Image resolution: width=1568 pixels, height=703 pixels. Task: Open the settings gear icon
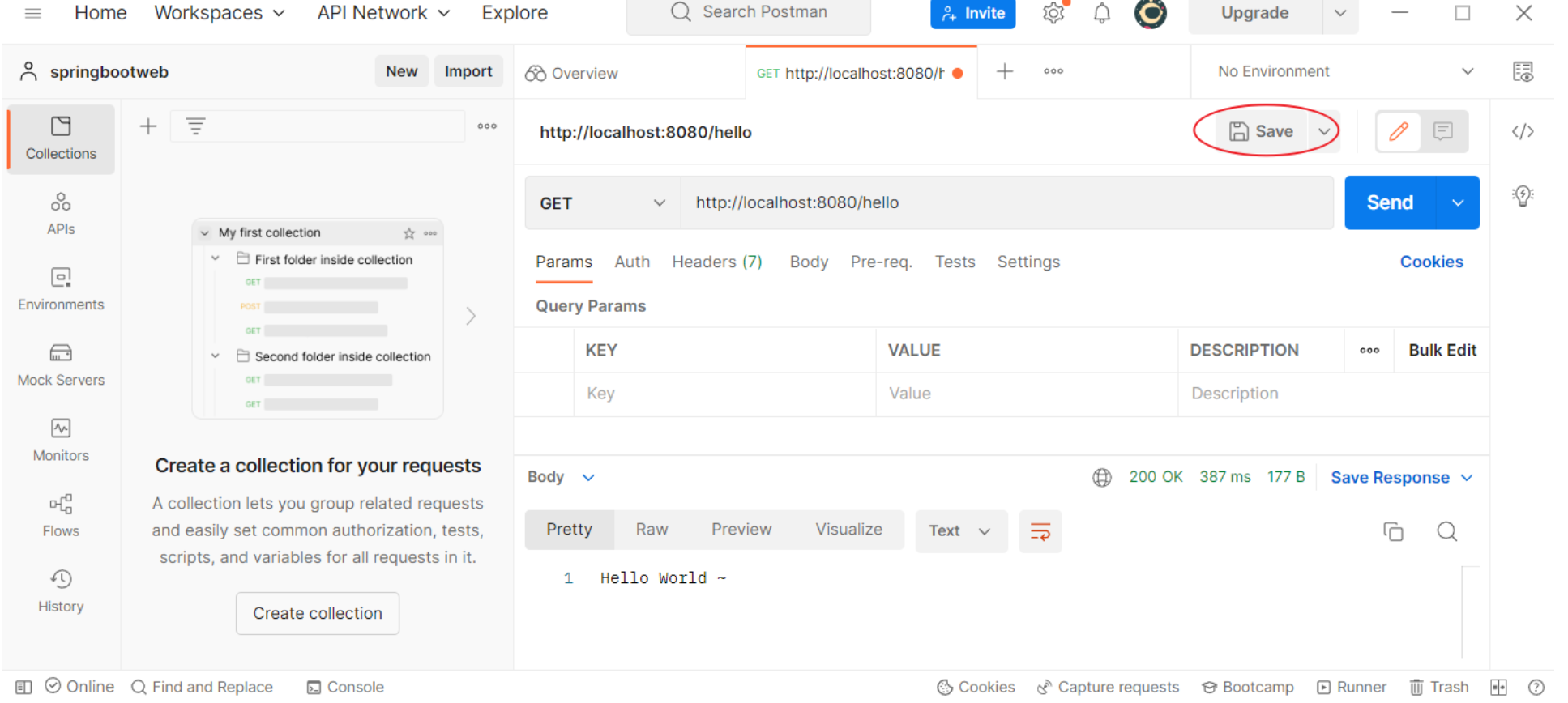[x=1053, y=13]
